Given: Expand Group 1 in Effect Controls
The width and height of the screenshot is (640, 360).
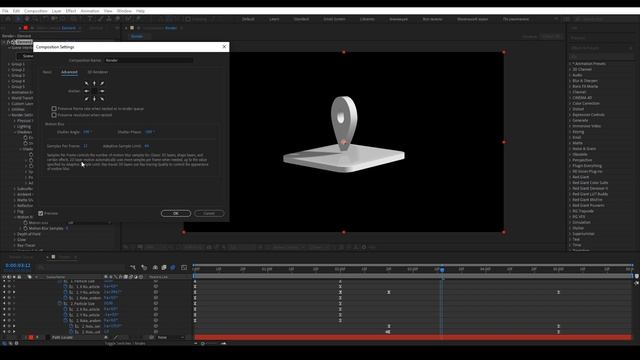Looking at the screenshot, I should [x=9, y=64].
